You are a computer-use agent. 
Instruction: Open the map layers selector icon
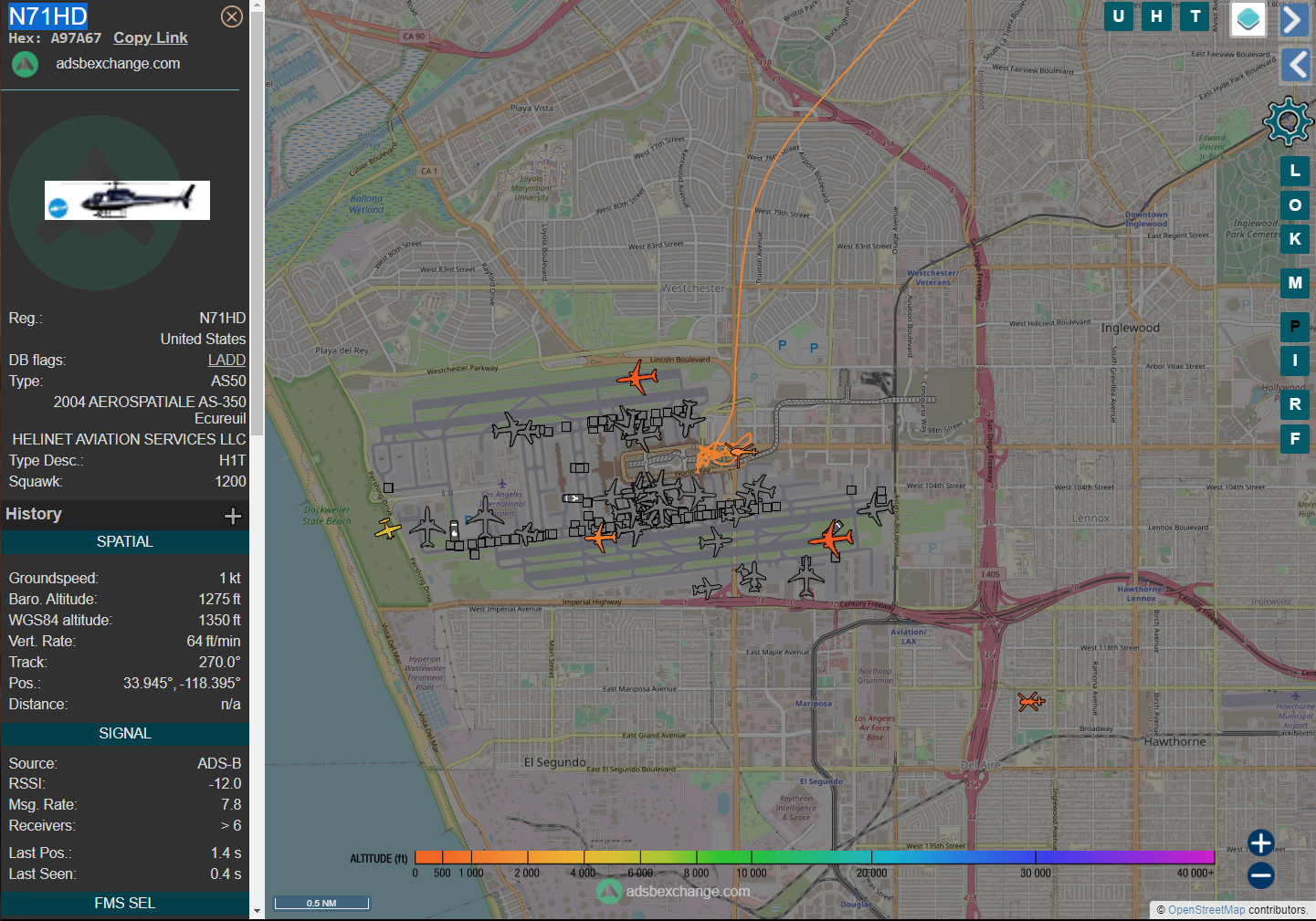[1248, 18]
